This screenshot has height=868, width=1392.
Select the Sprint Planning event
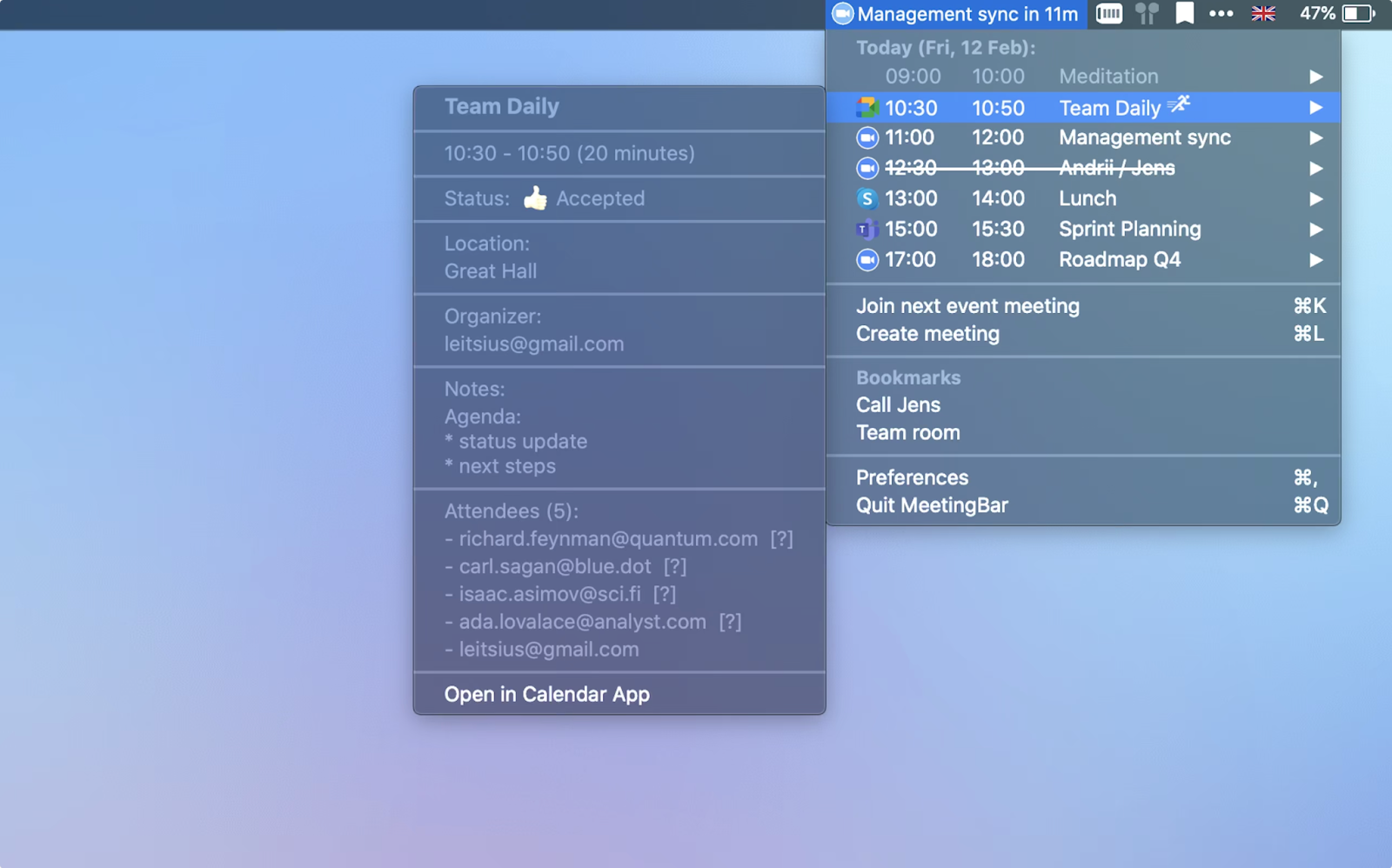1083,229
